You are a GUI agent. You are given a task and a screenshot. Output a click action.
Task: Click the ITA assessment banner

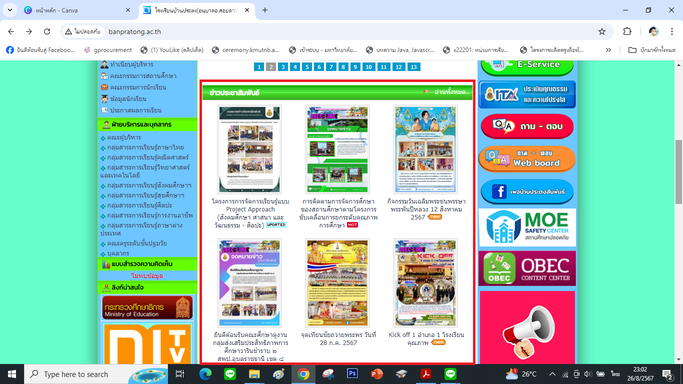527,94
